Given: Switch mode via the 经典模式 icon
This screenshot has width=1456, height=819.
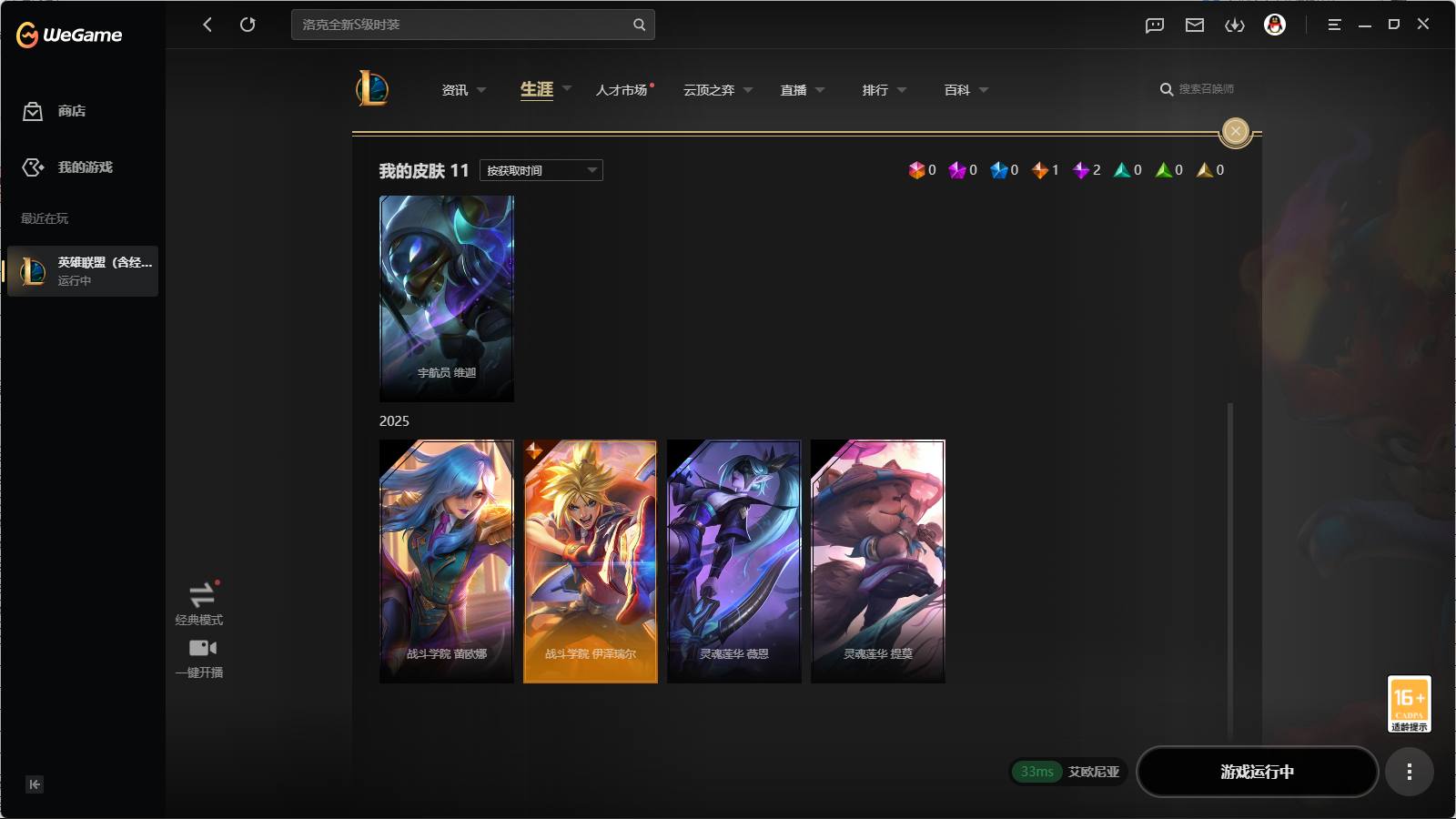Looking at the screenshot, I should point(200,595).
